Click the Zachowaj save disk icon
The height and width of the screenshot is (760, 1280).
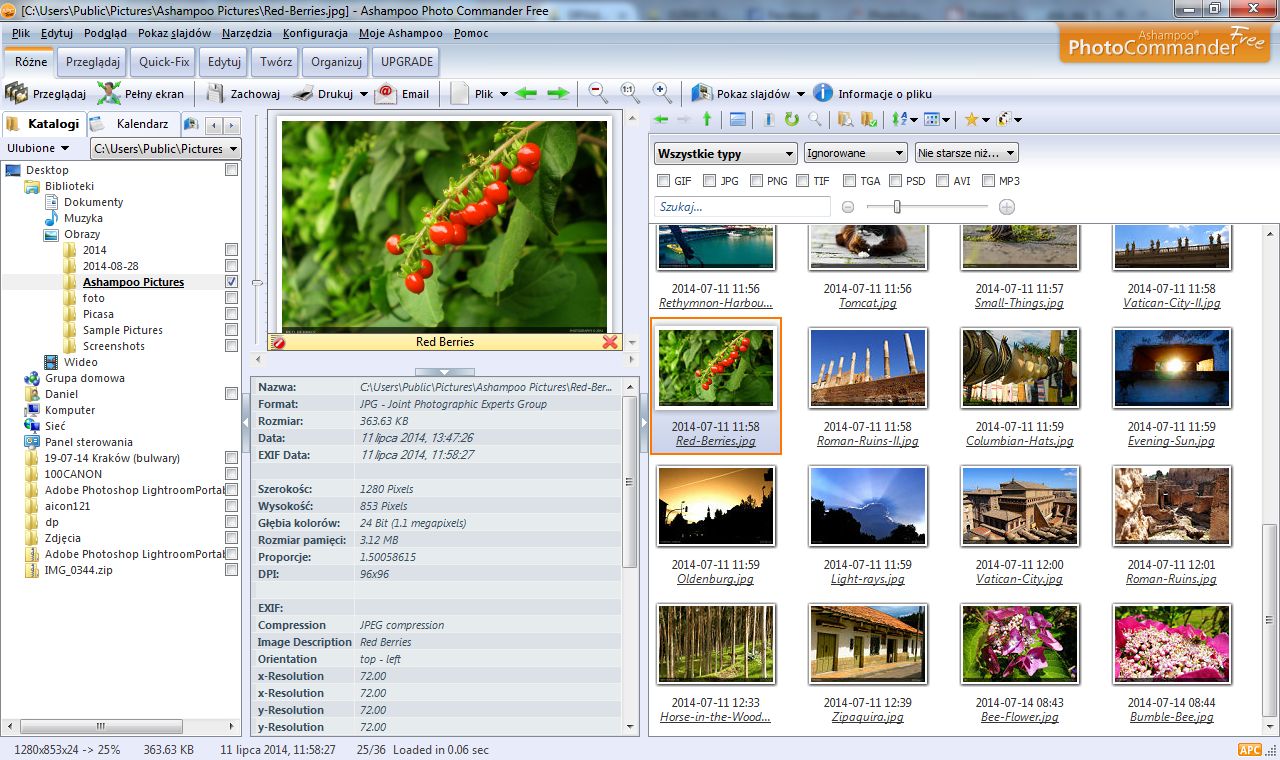[215, 94]
